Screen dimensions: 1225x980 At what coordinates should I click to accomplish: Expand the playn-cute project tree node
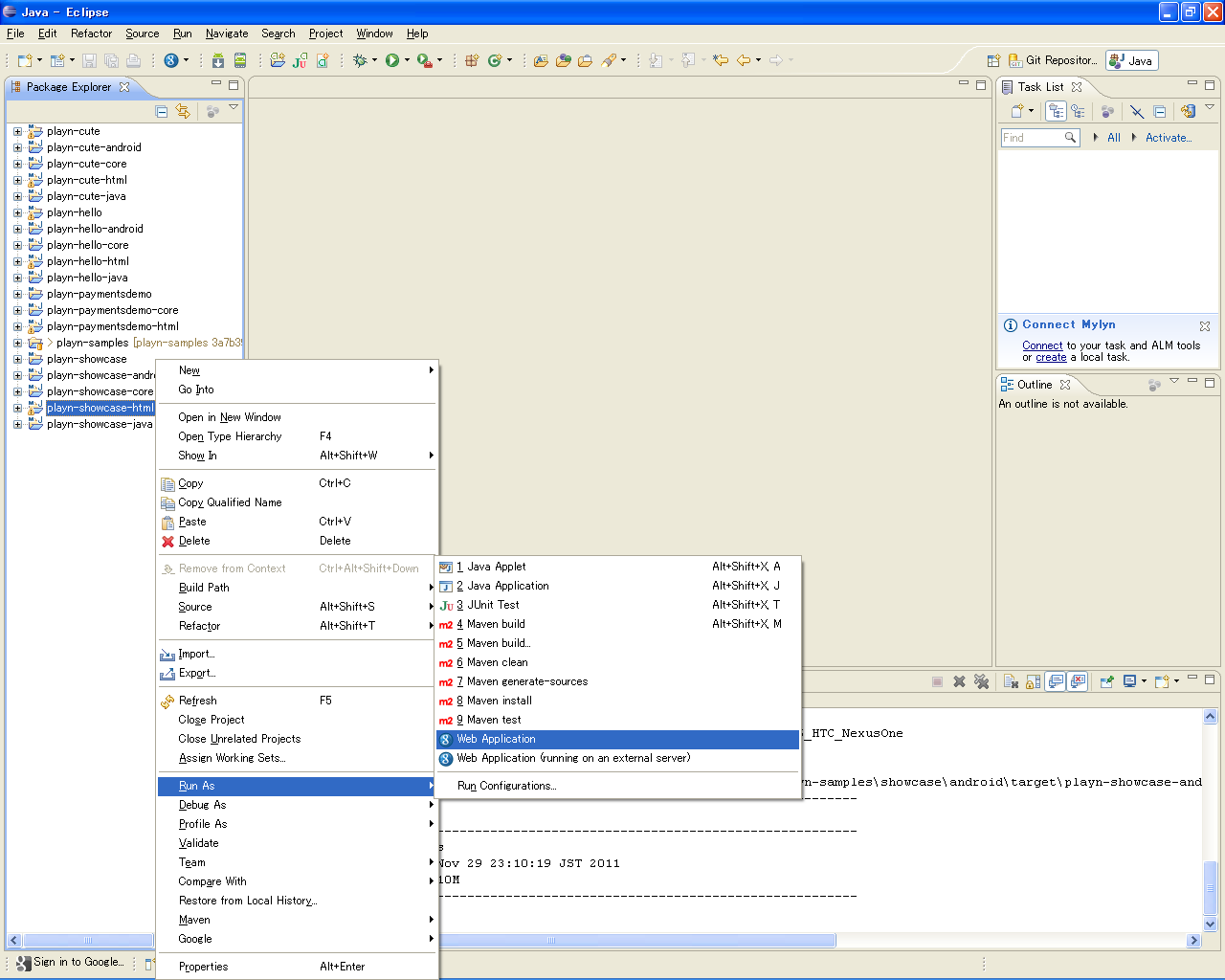(17, 131)
